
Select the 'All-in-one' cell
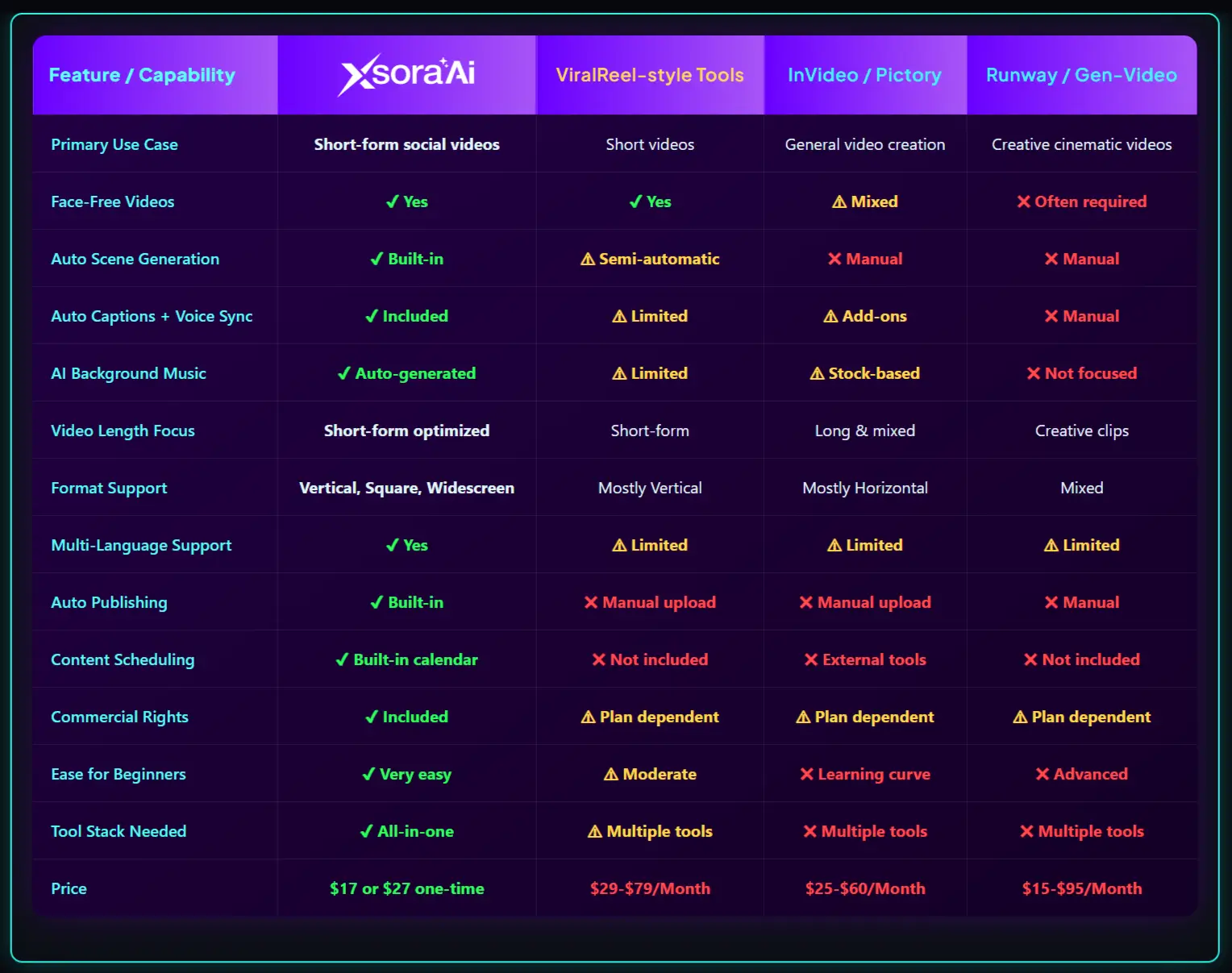tap(406, 831)
